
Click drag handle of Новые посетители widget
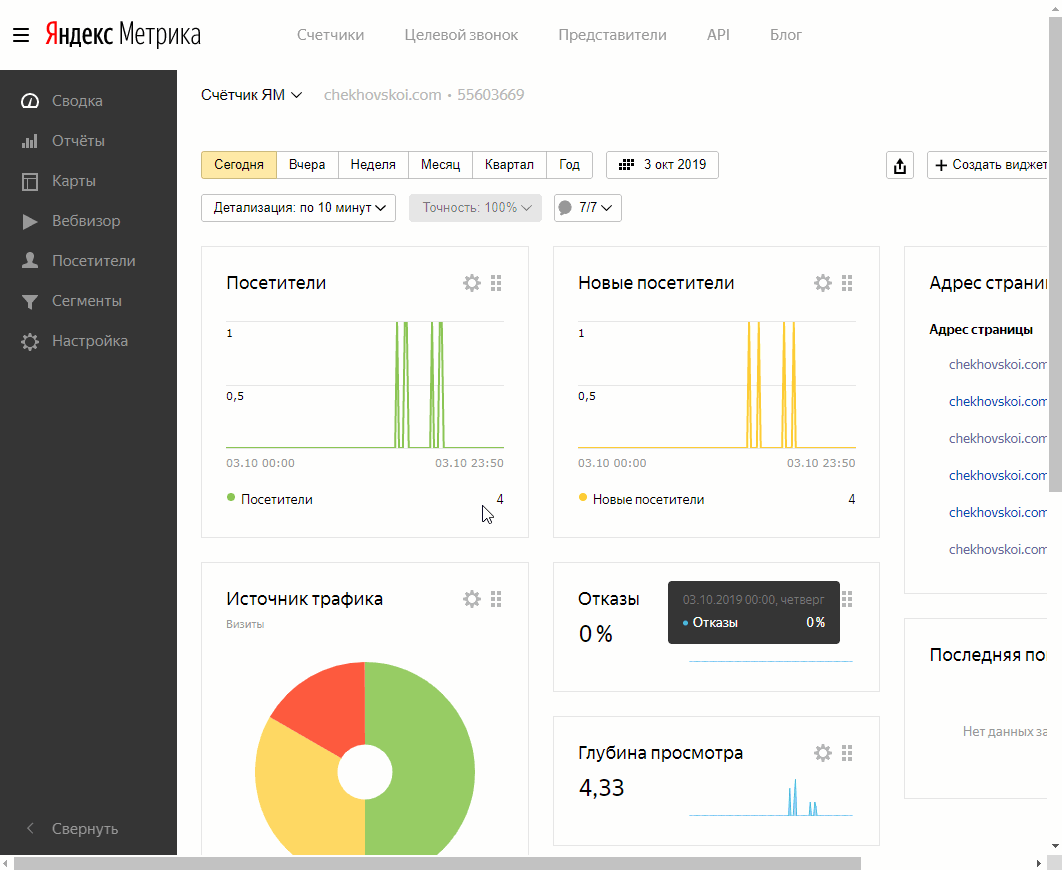(x=847, y=283)
